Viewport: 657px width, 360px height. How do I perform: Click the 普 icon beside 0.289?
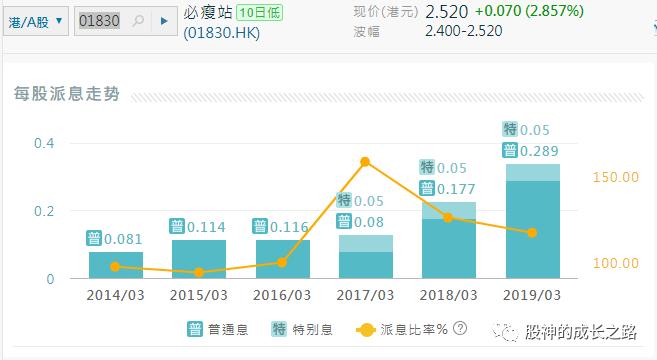[x=510, y=150]
